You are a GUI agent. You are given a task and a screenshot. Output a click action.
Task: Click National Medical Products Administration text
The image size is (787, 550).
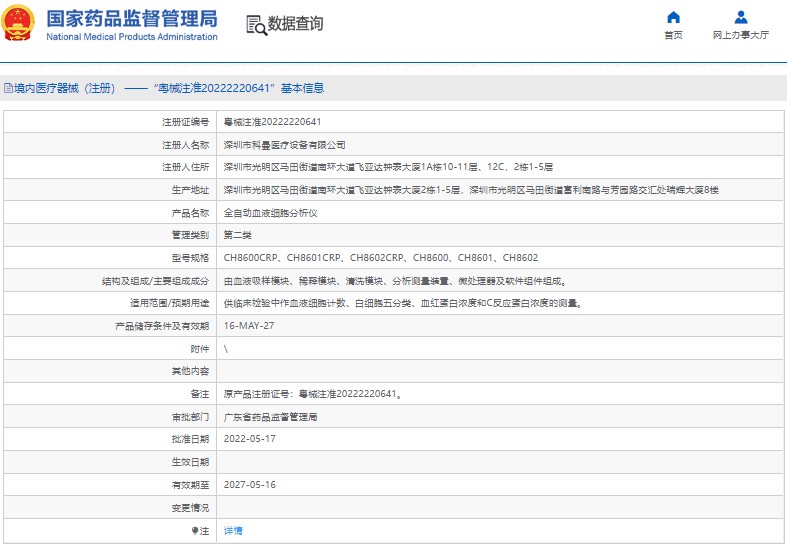click(132, 37)
